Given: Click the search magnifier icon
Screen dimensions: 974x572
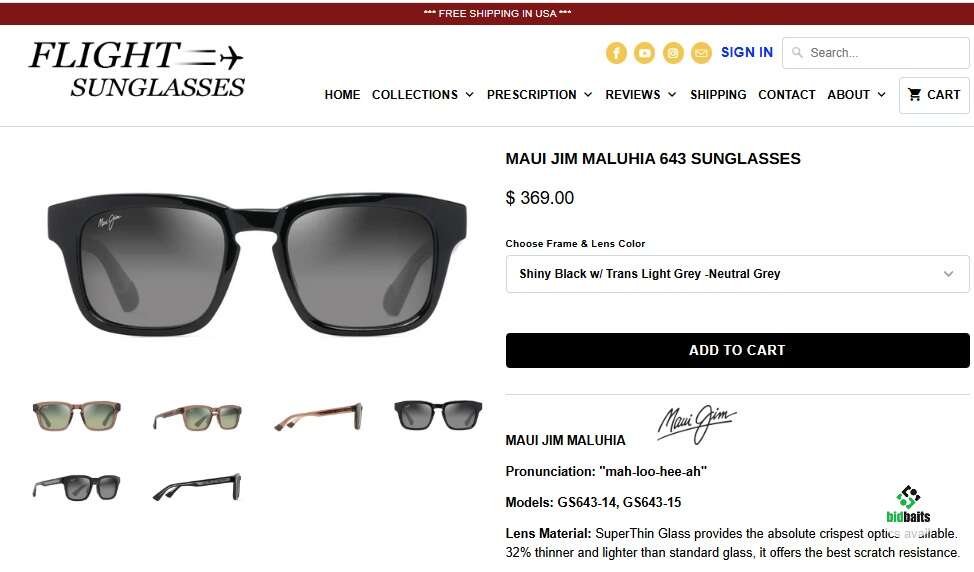Looking at the screenshot, I should (x=797, y=53).
